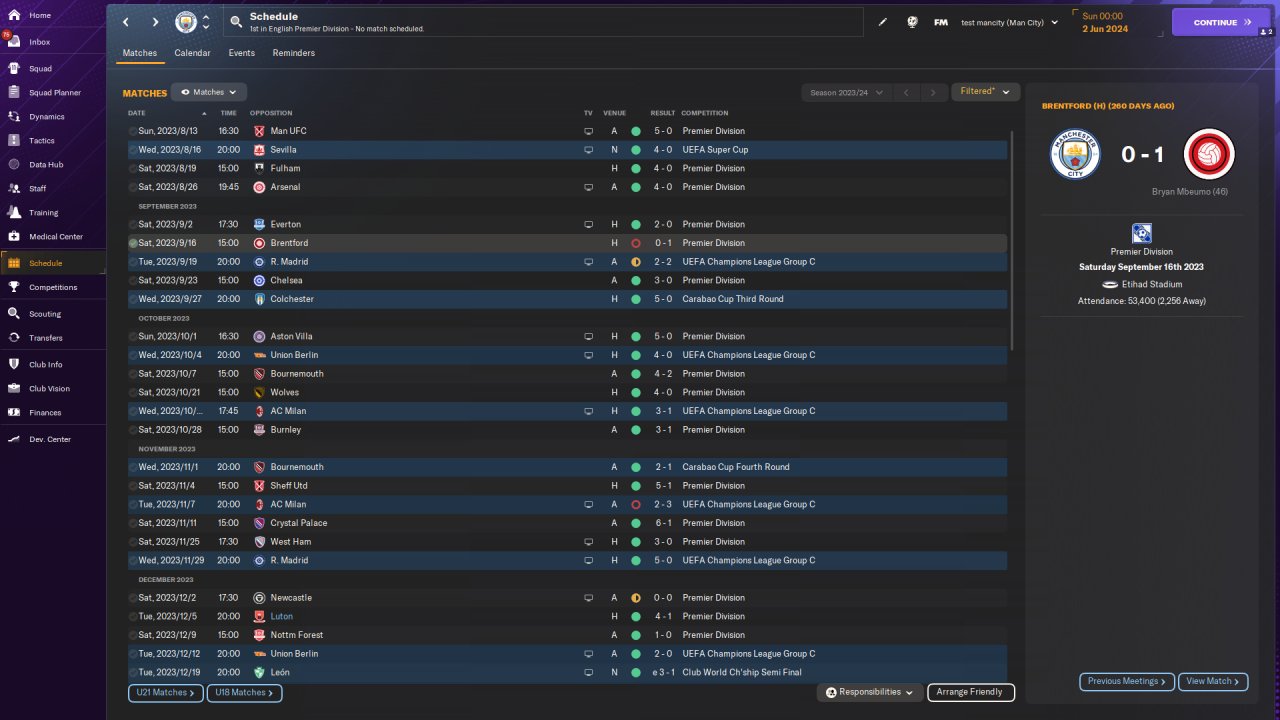
Task: Switch to the Calendar tab
Action: (x=192, y=53)
